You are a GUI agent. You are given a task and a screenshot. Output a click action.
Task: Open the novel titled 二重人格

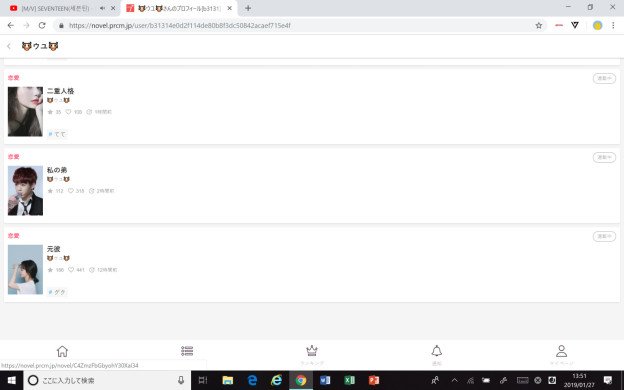(x=60, y=91)
